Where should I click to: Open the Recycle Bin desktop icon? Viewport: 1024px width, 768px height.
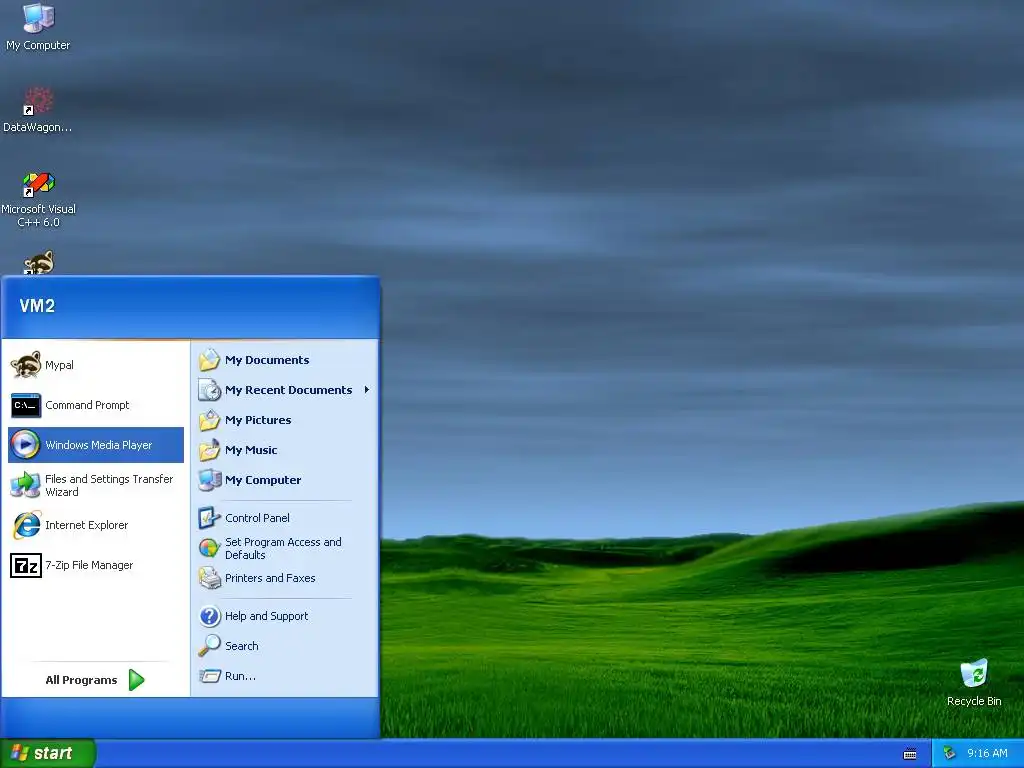(974, 682)
